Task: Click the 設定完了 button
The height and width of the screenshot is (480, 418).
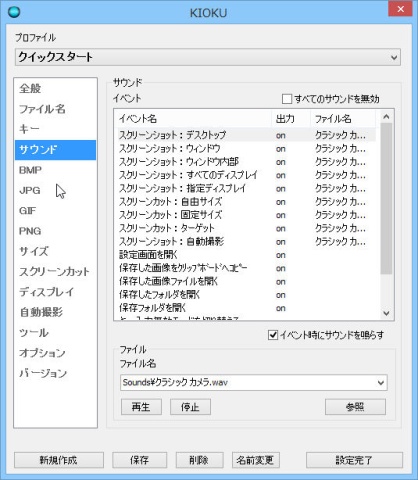Action: coord(354,460)
